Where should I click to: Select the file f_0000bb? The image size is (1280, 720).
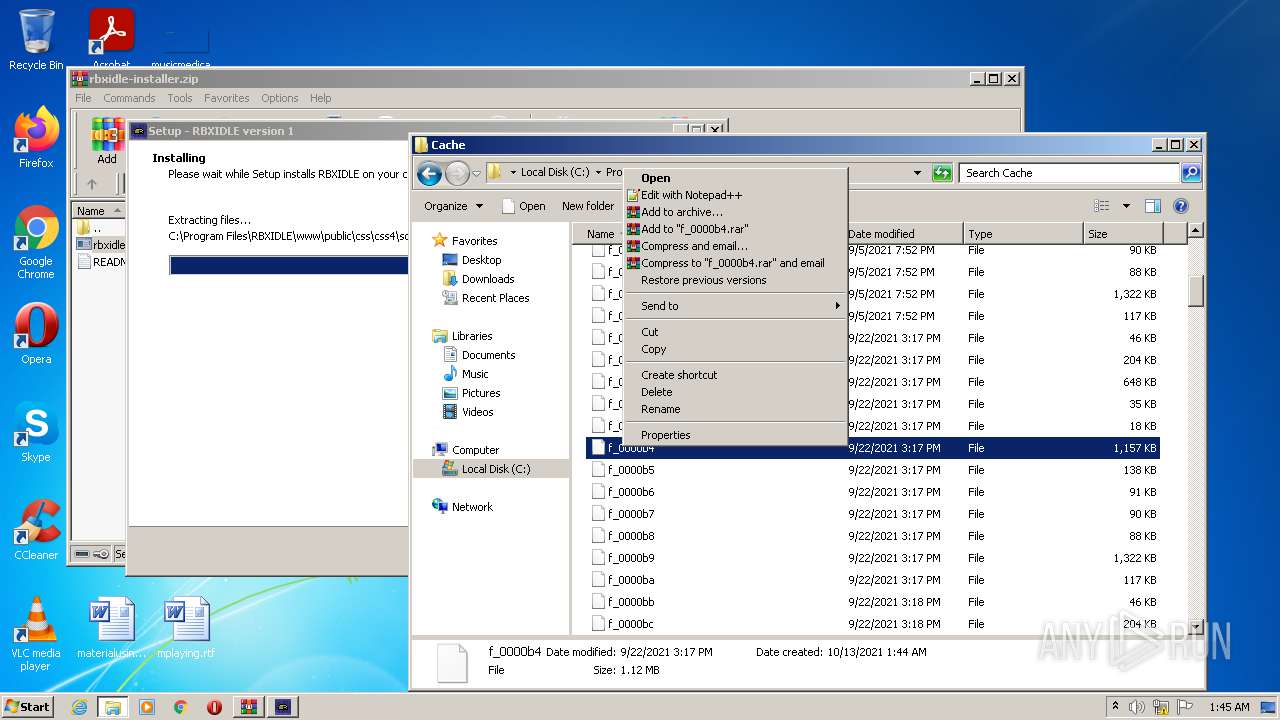click(x=872, y=602)
